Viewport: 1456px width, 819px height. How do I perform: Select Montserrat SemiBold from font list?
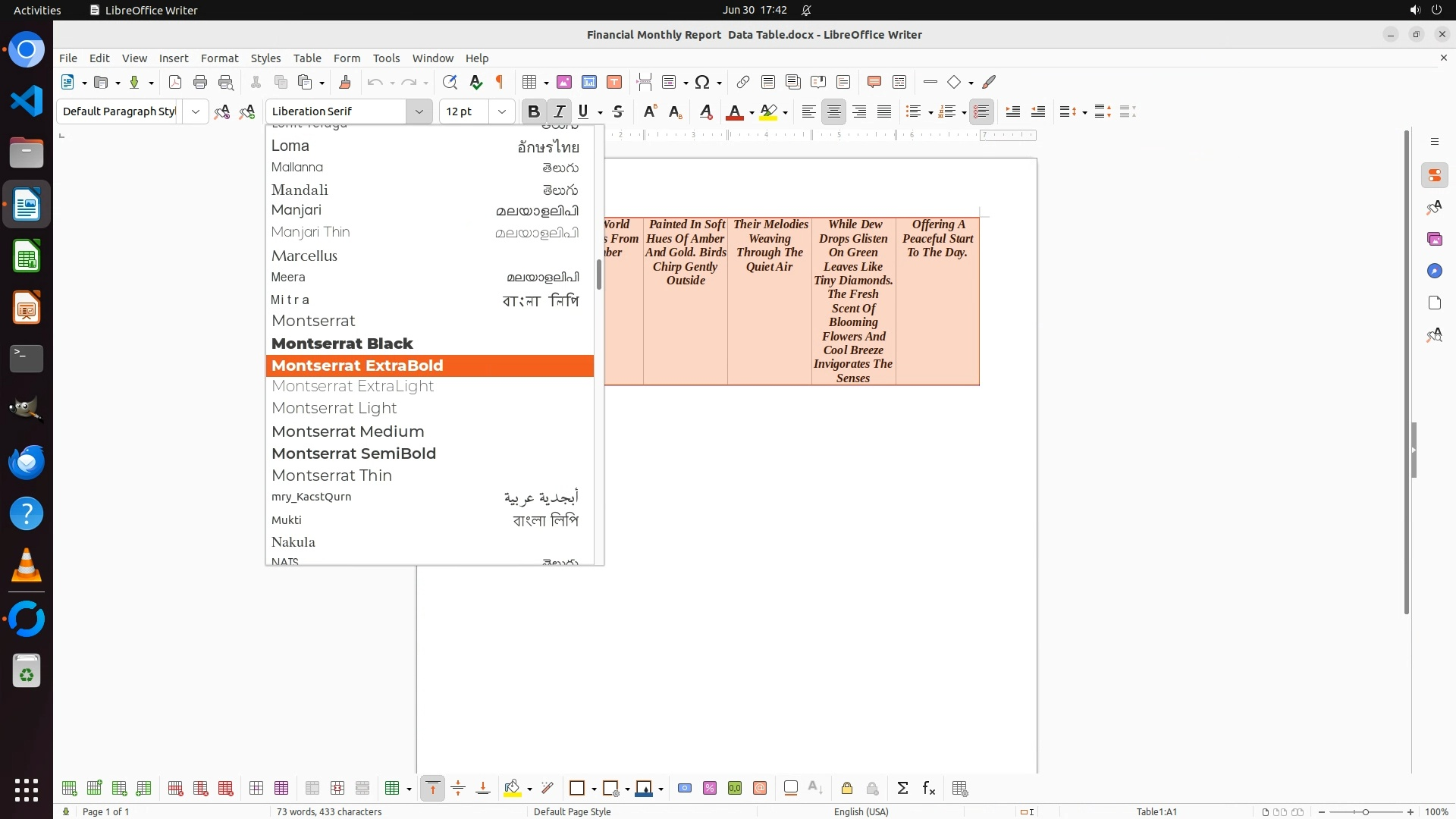pos(353,453)
